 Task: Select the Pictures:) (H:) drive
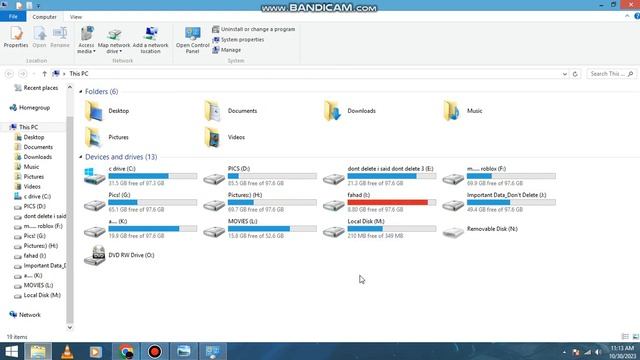tap(260, 202)
